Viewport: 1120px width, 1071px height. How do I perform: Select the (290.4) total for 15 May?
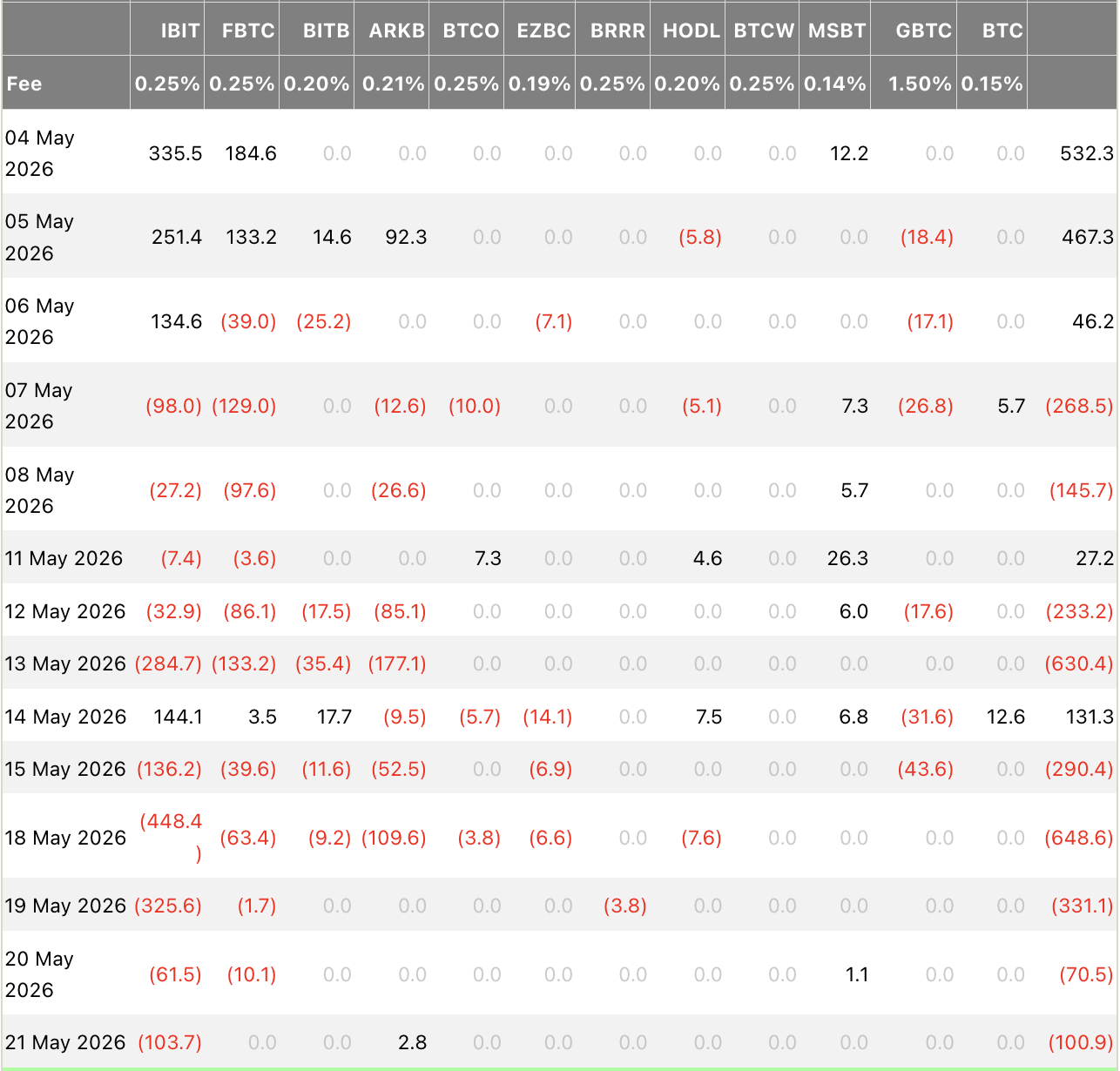coord(1080,769)
